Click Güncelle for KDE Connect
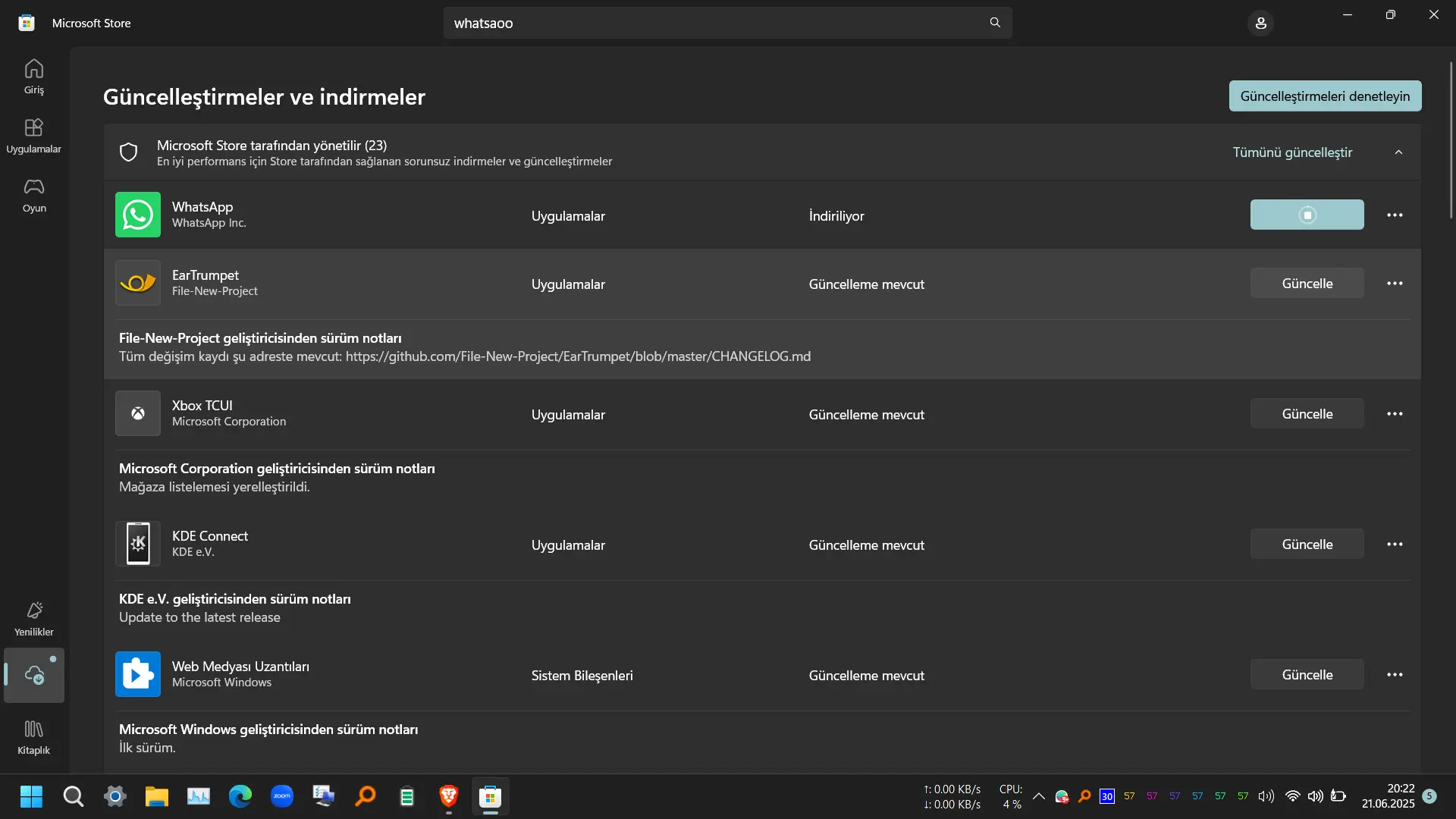The image size is (1456, 819). 1307,544
